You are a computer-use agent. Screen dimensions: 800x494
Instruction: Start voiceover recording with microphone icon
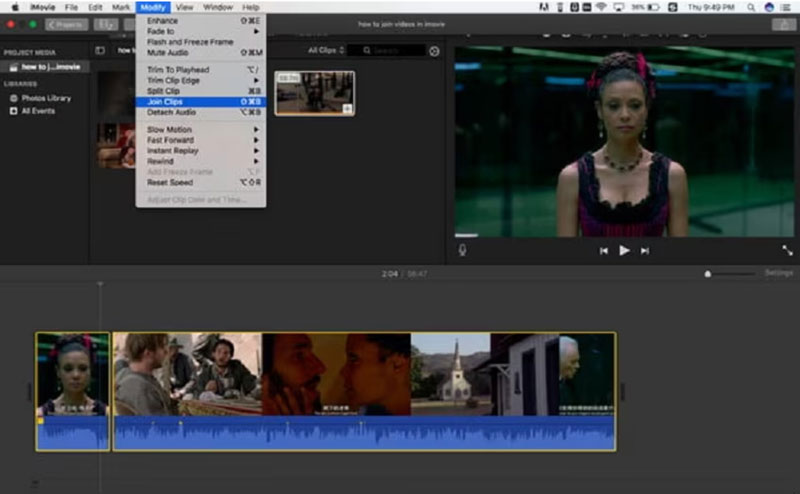462,250
